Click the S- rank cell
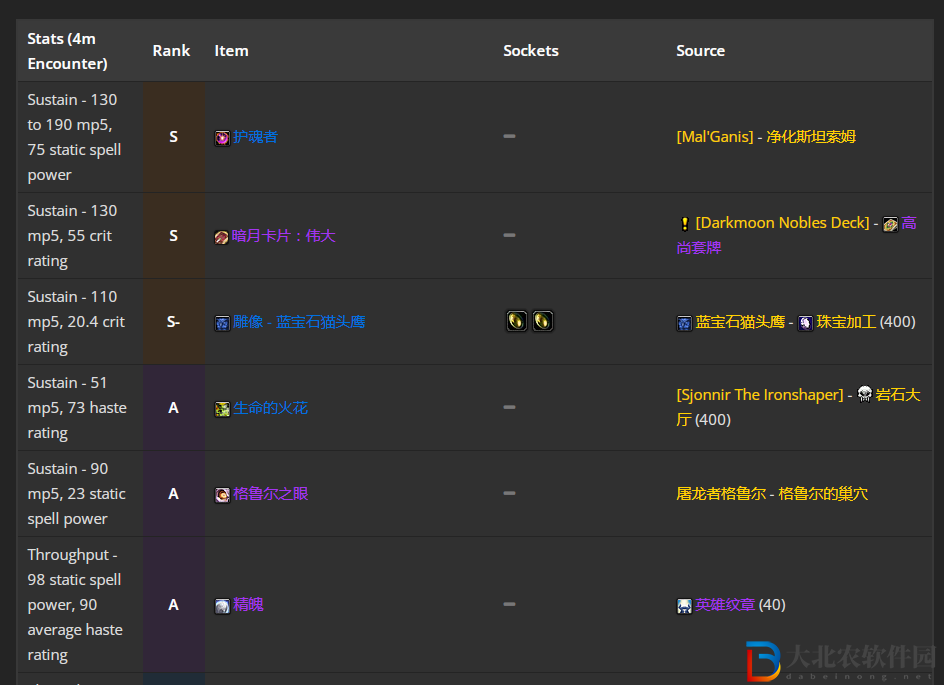Viewport: 944px width, 685px height. point(173,322)
